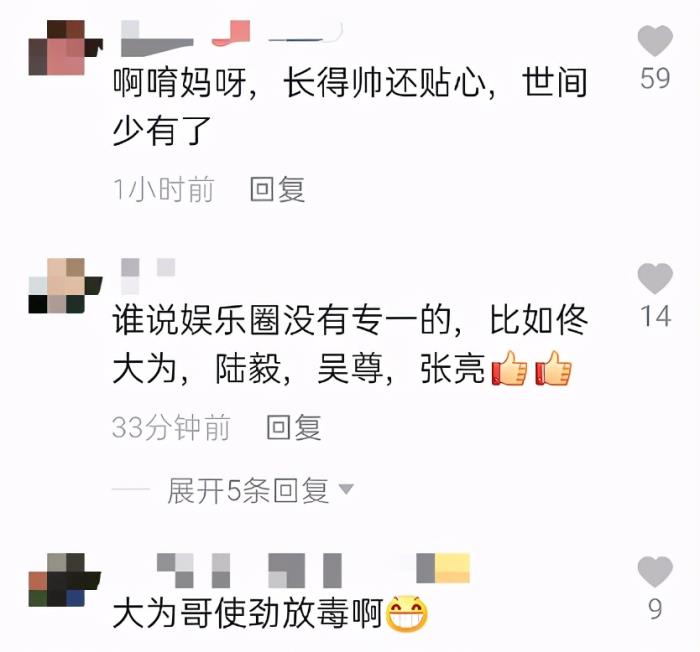Click the arrow after 展开5条回复
This screenshot has height=652, width=700.
pyautogui.click(x=346, y=489)
